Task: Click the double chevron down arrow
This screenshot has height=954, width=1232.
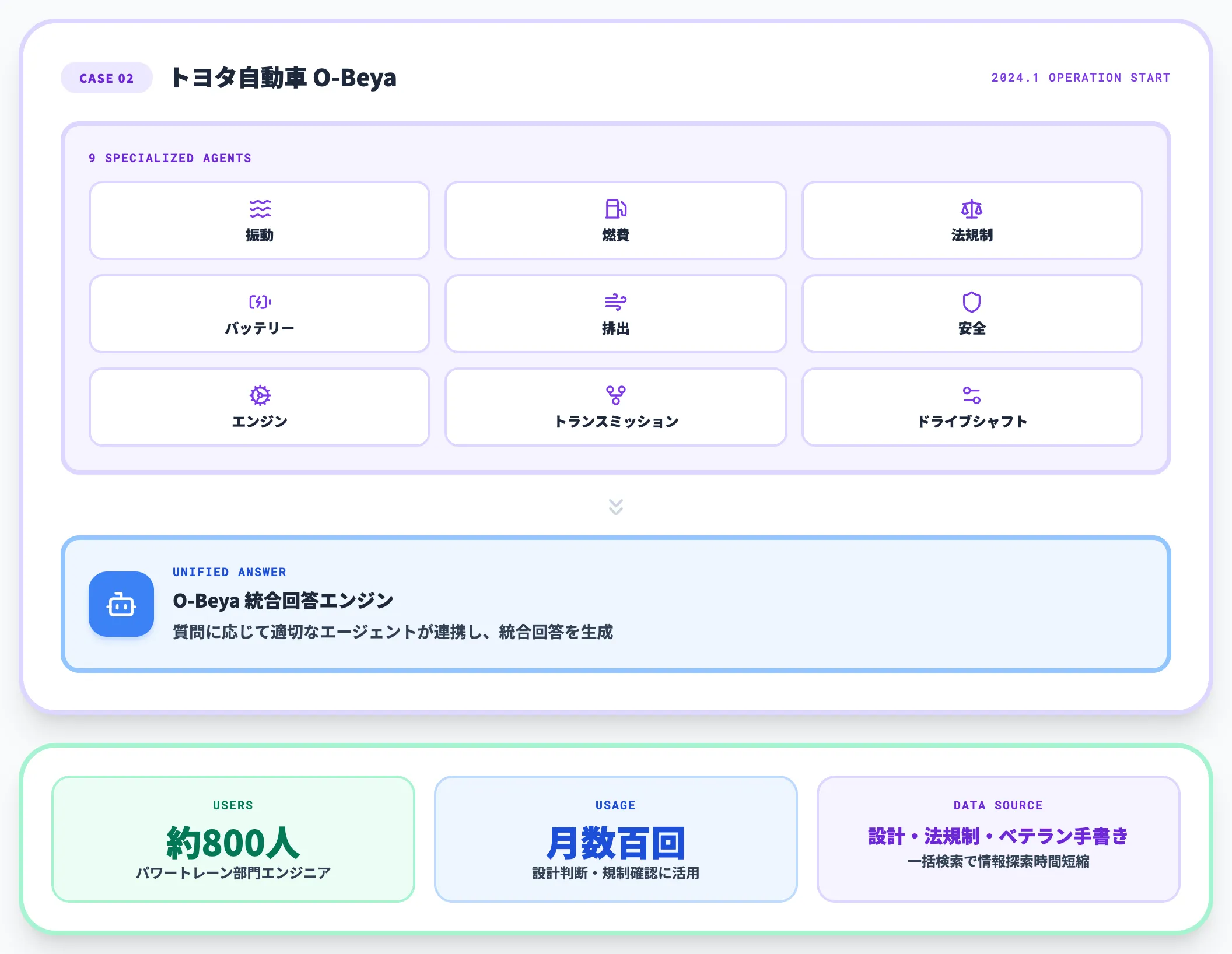Action: (616, 507)
